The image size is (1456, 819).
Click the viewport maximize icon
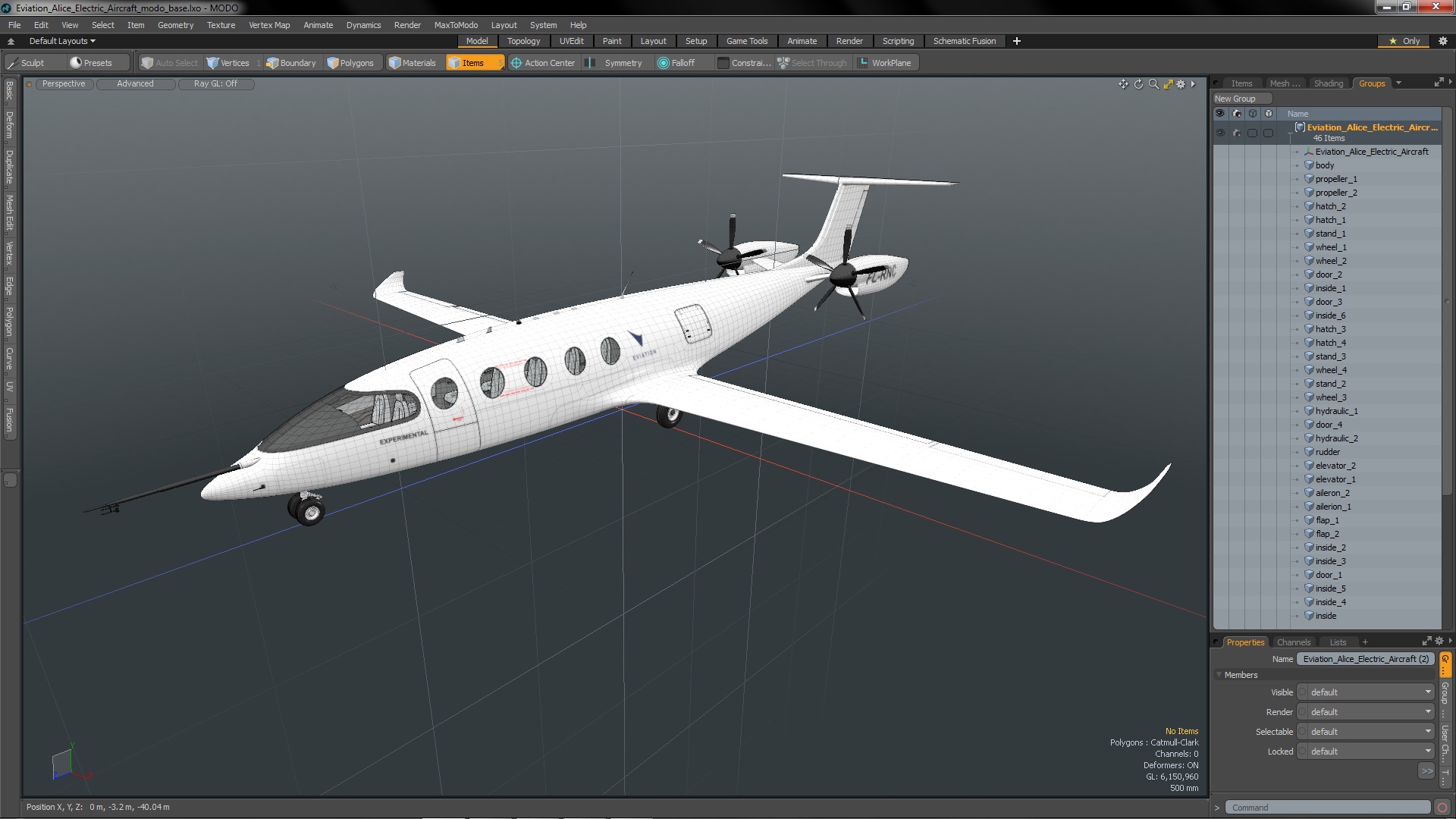(1168, 84)
